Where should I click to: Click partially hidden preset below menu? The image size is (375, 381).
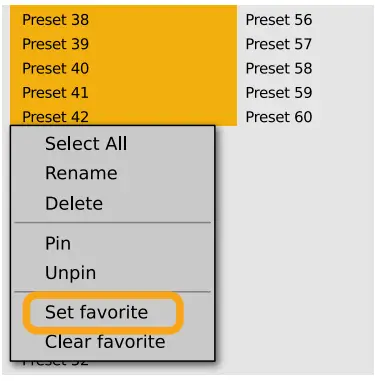55,364
